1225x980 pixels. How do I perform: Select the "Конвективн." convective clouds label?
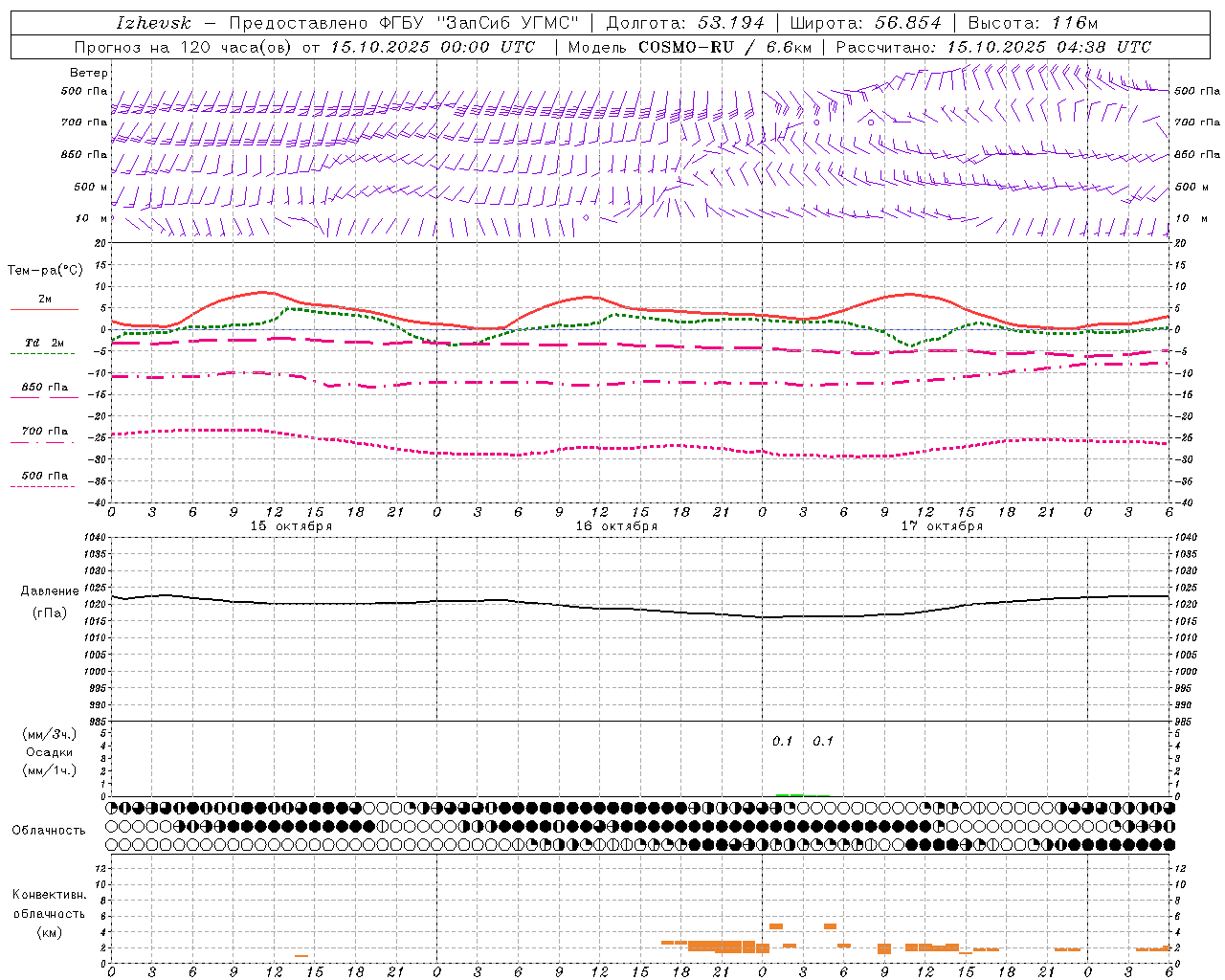[50, 895]
